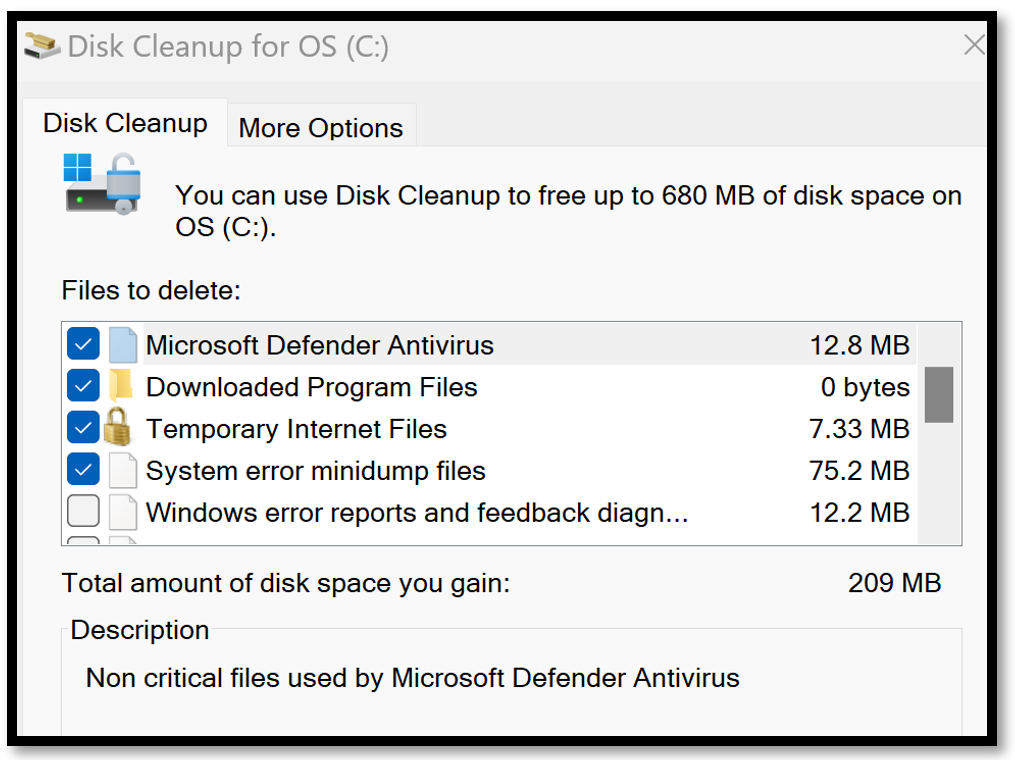This screenshot has height=760, width=1015.
Task: Select the Temporary Internet Files list entry
Action: (296, 427)
